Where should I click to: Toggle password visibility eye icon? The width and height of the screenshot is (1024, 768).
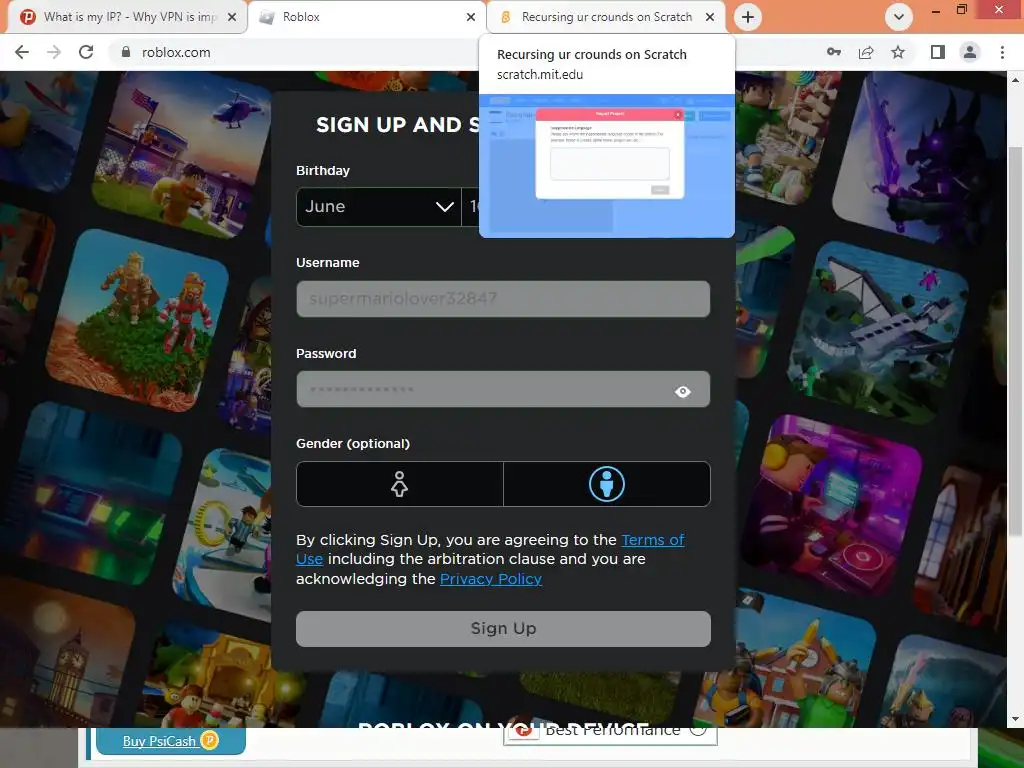(x=682, y=391)
